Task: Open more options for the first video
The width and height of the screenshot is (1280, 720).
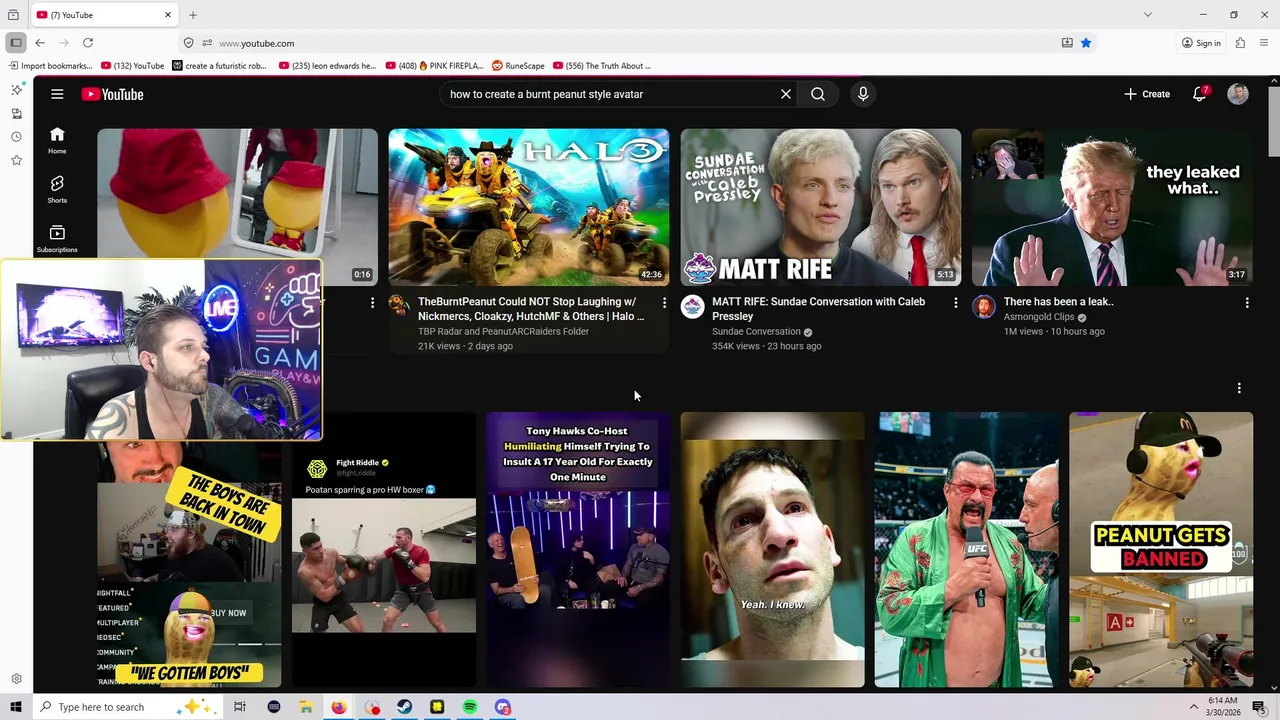Action: coord(372,302)
